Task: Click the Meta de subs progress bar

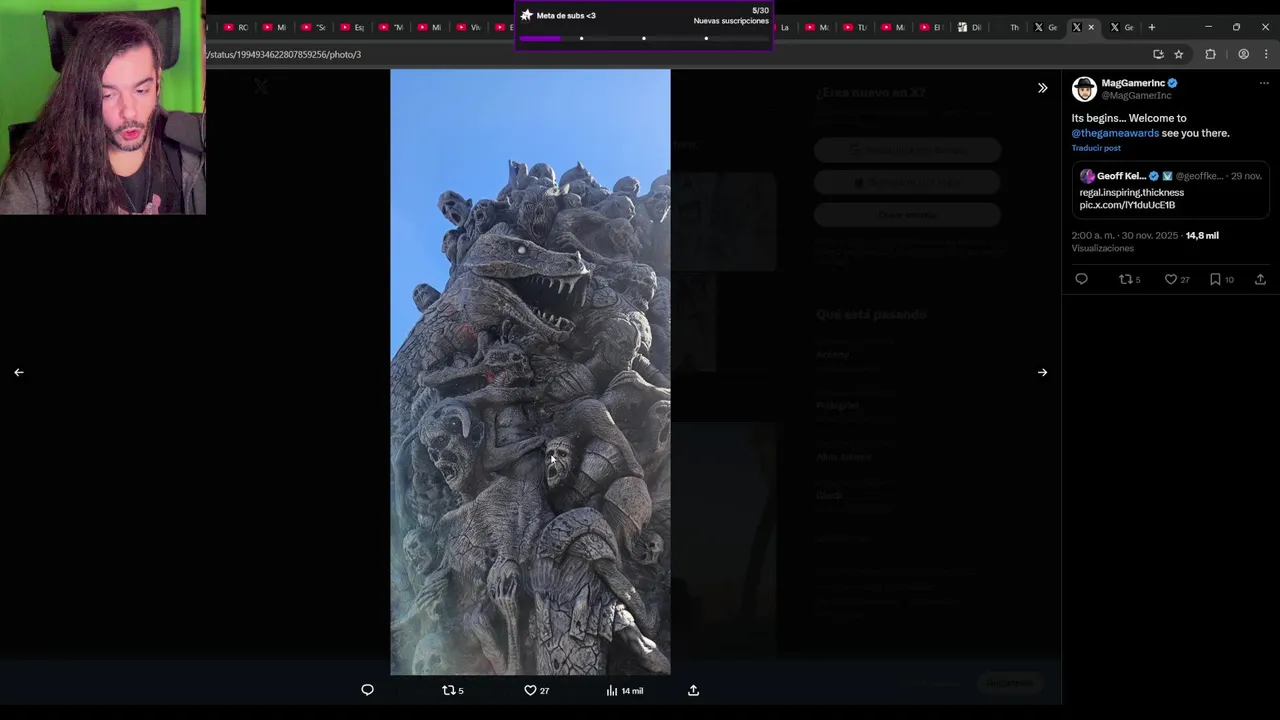Action: (x=644, y=38)
